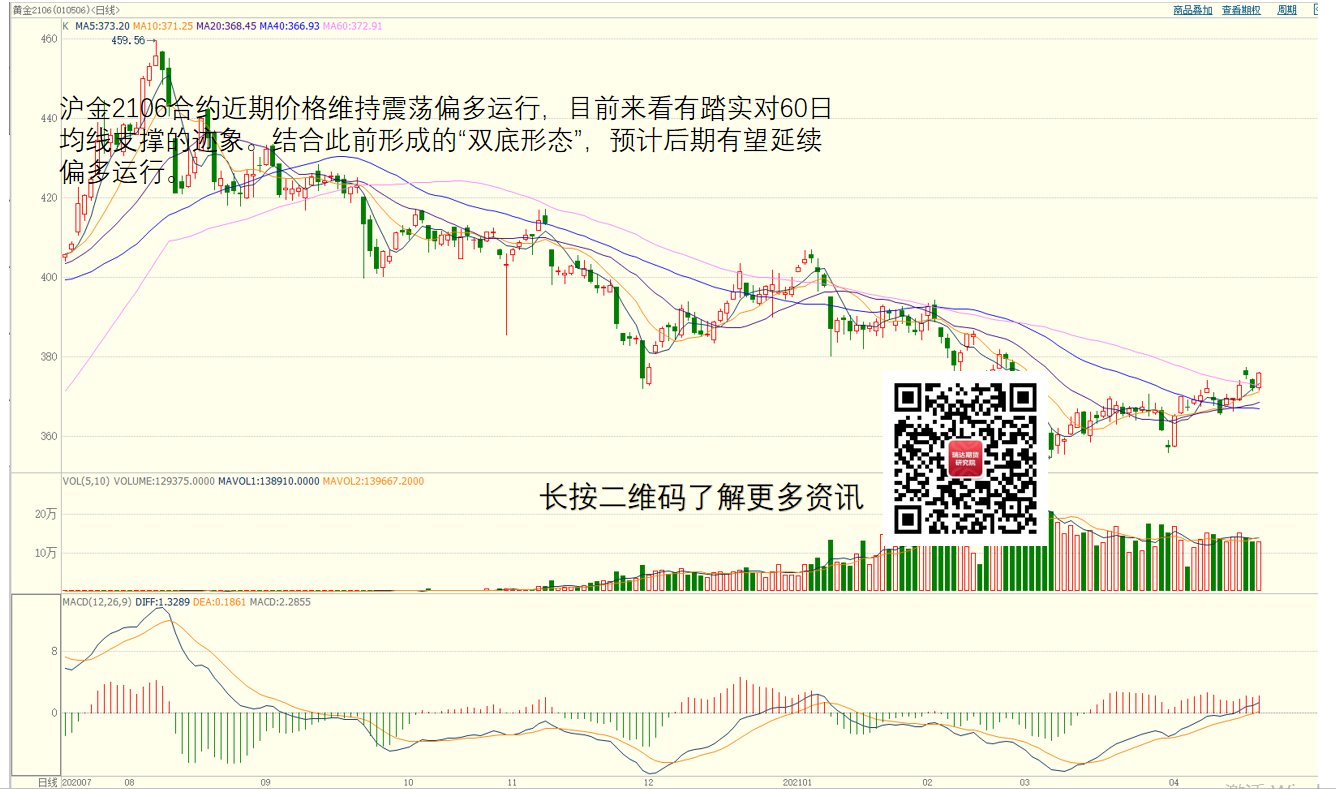Click the 459.56 high price annotation
The image size is (1336, 789).
[x=128, y=41]
